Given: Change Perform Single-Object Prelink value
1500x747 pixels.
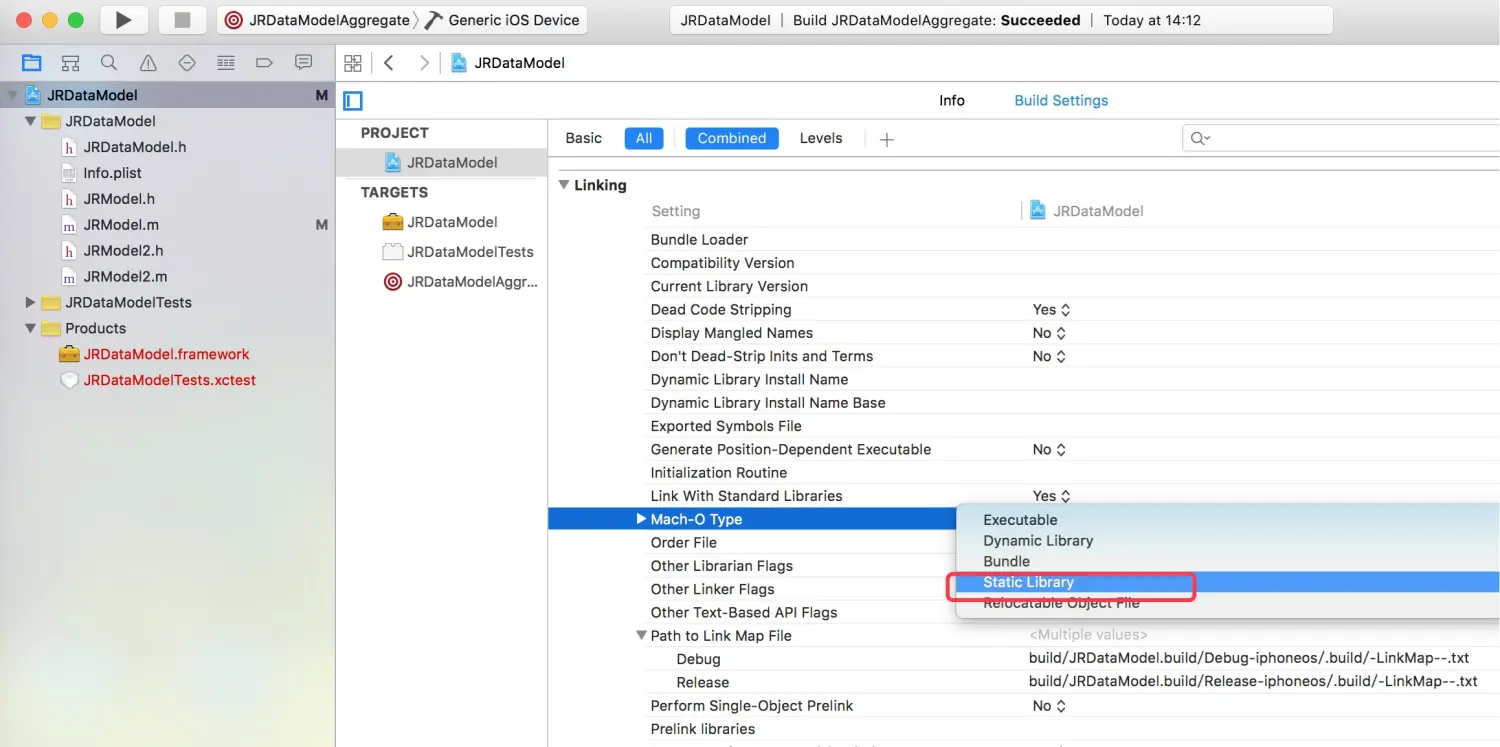Looking at the screenshot, I should pos(1049,705).
